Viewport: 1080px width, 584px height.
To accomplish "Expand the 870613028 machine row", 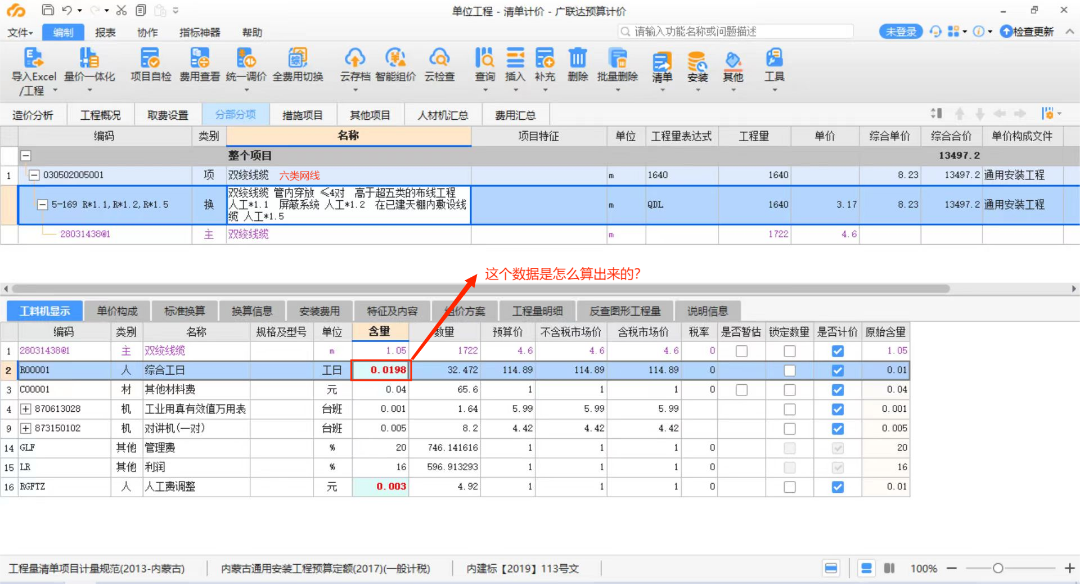I will tap(25, 409).
